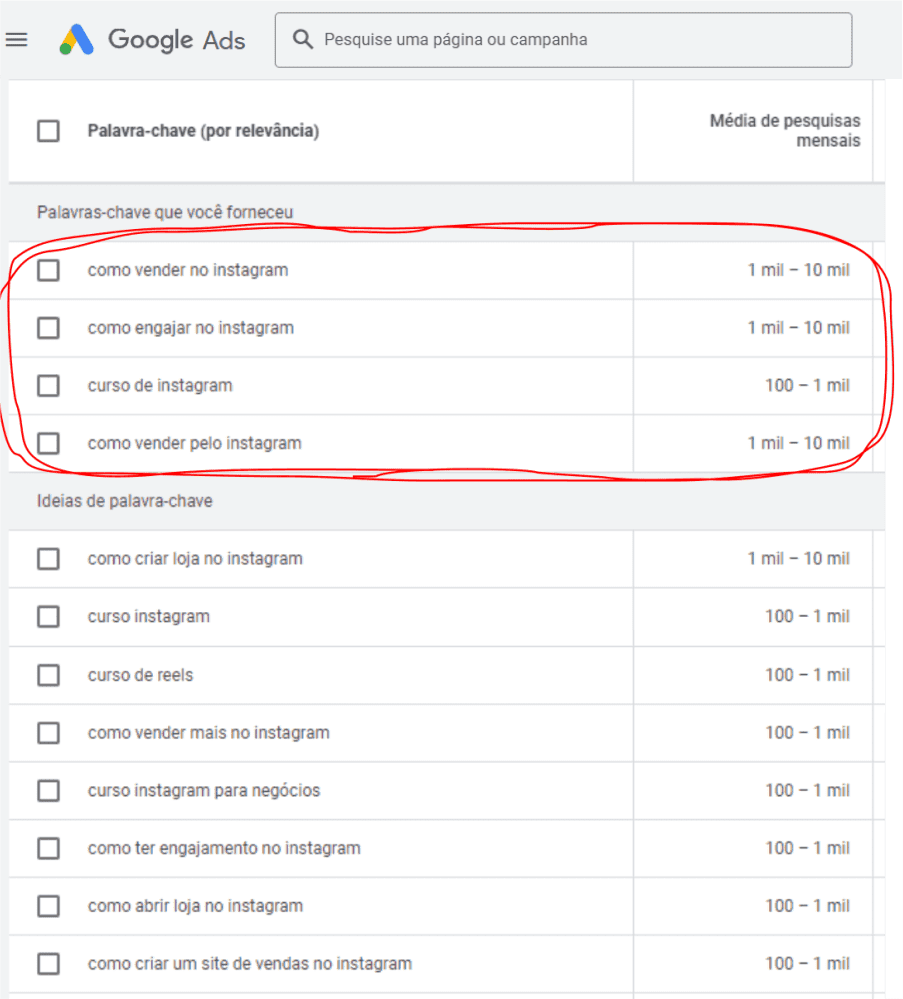Check 'como criar um site de vendas' row
The width and height of the screenshot is (903, 999).
pos(48,964)
